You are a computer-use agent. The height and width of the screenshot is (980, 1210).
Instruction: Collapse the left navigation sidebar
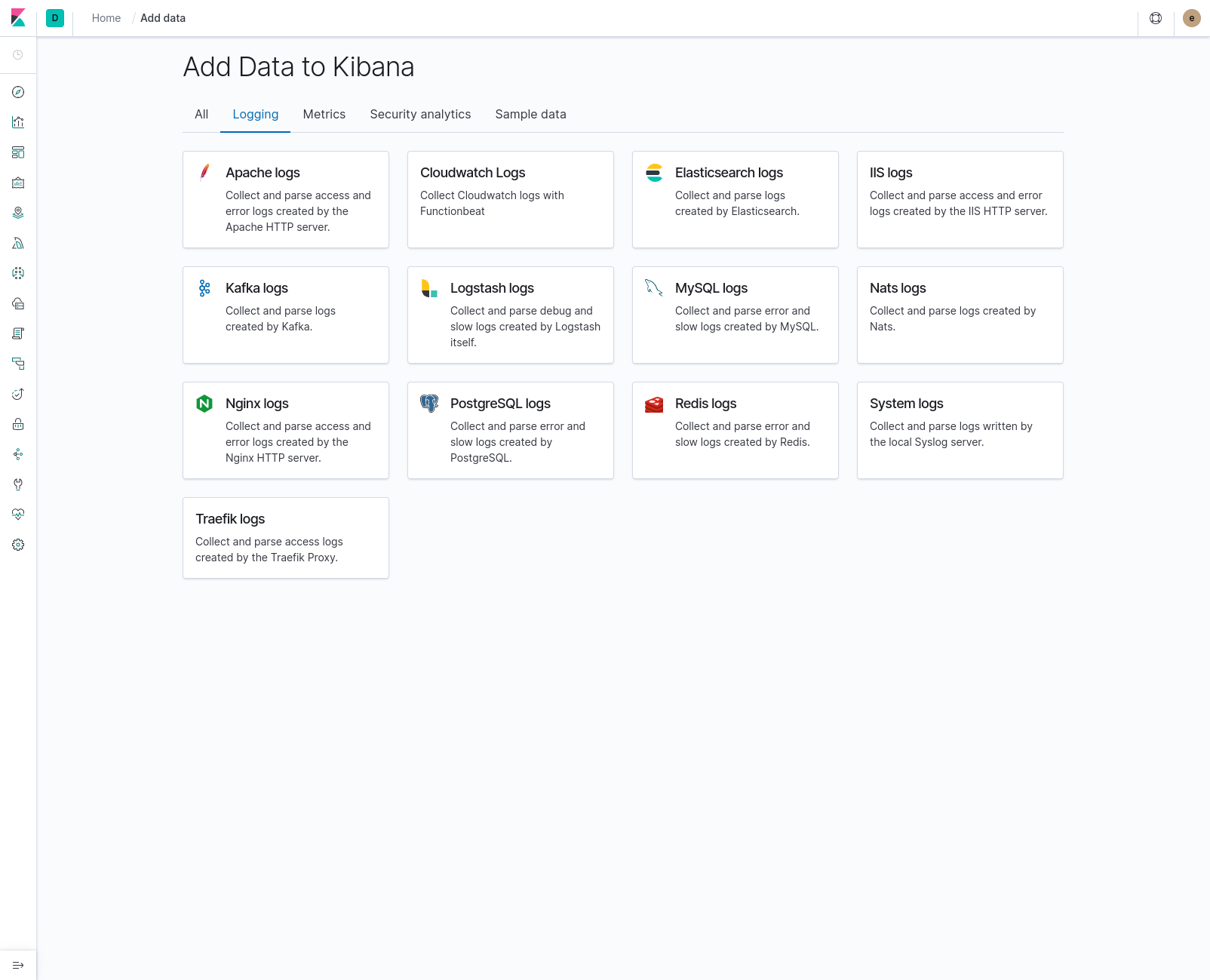18,964
